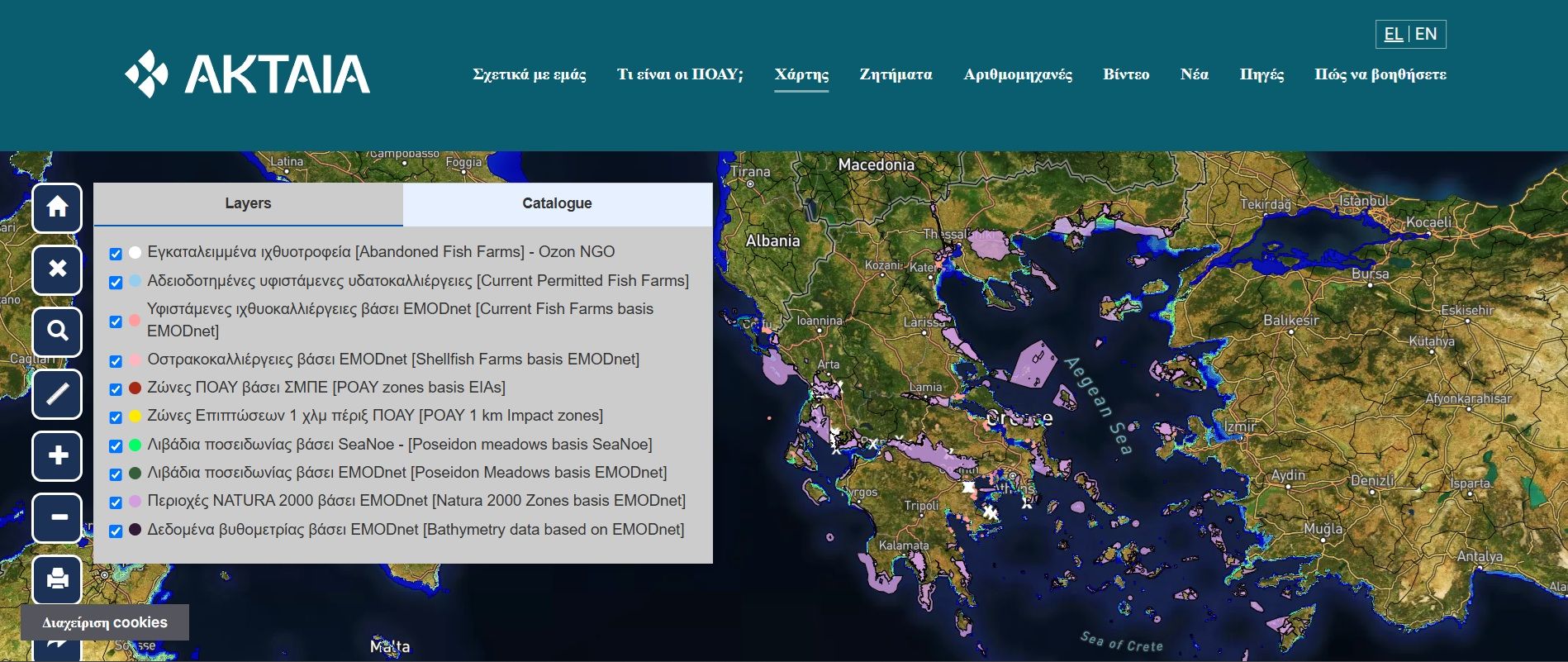Switch language to EN
This screenshot has width=1568, height=662.
click(x=1426, y=34)
